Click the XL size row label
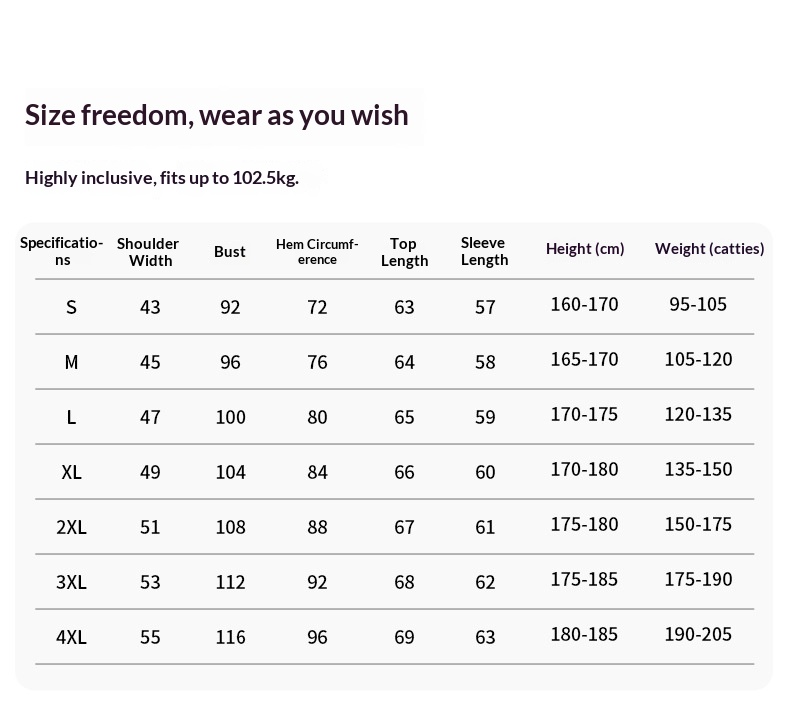Screen dimensions: 790x714 point(71,472)
